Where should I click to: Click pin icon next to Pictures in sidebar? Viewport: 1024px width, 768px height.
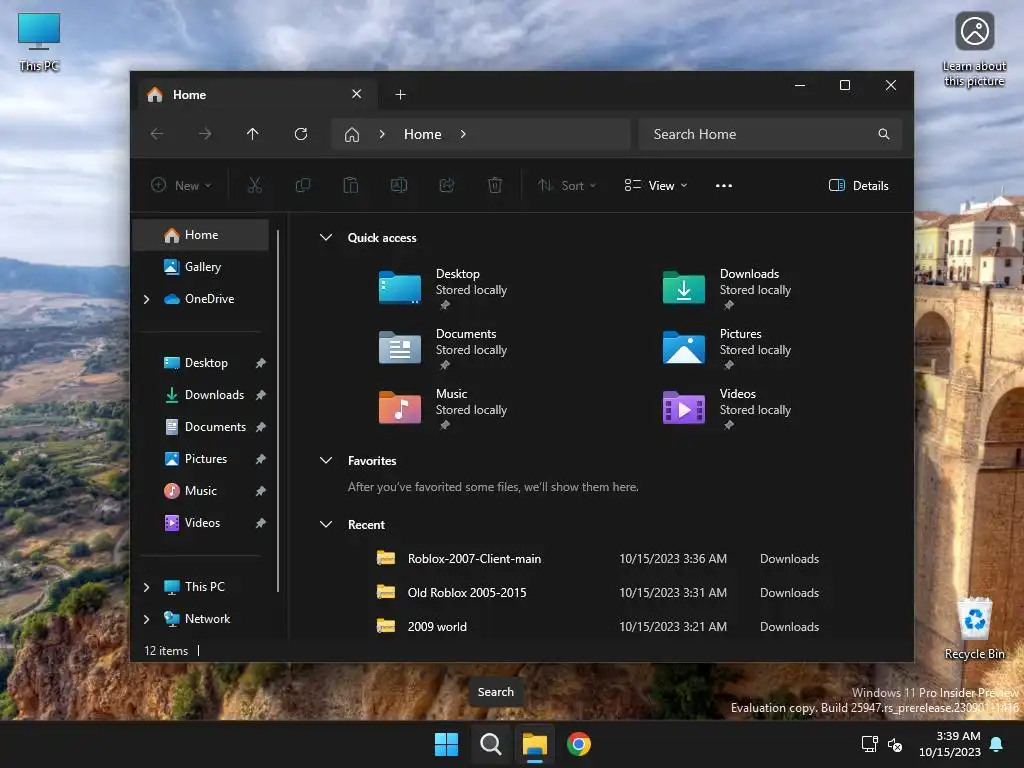[261, 459]
